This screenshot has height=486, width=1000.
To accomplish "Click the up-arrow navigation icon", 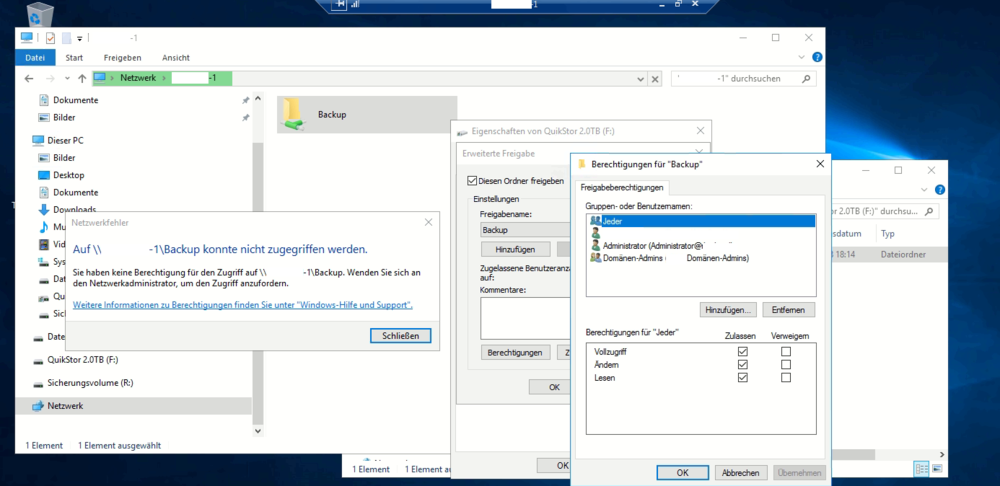I will pos(81,78).
